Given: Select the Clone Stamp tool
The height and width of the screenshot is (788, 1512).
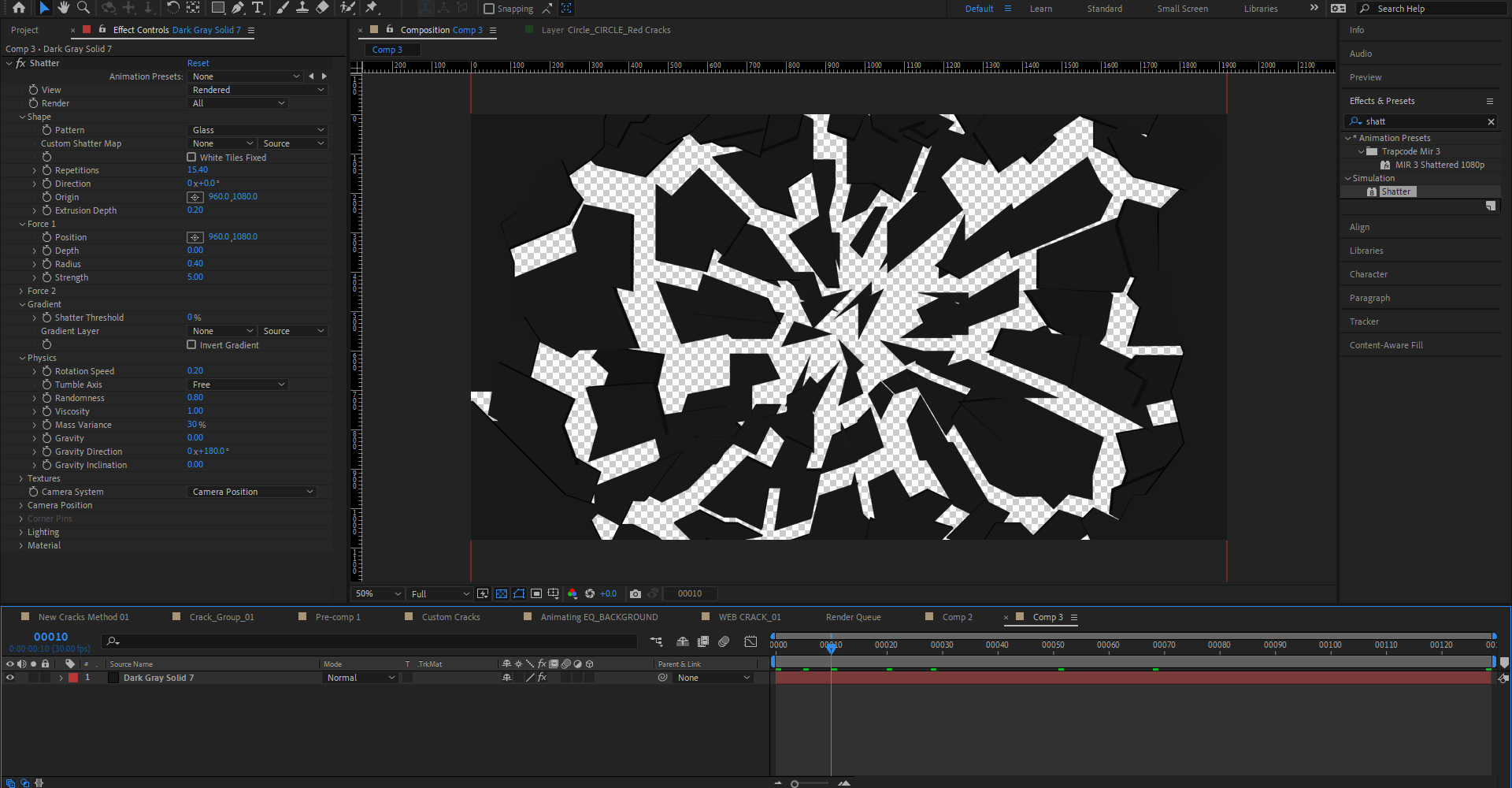Looking at the screenshot, I should pos(302,9).
